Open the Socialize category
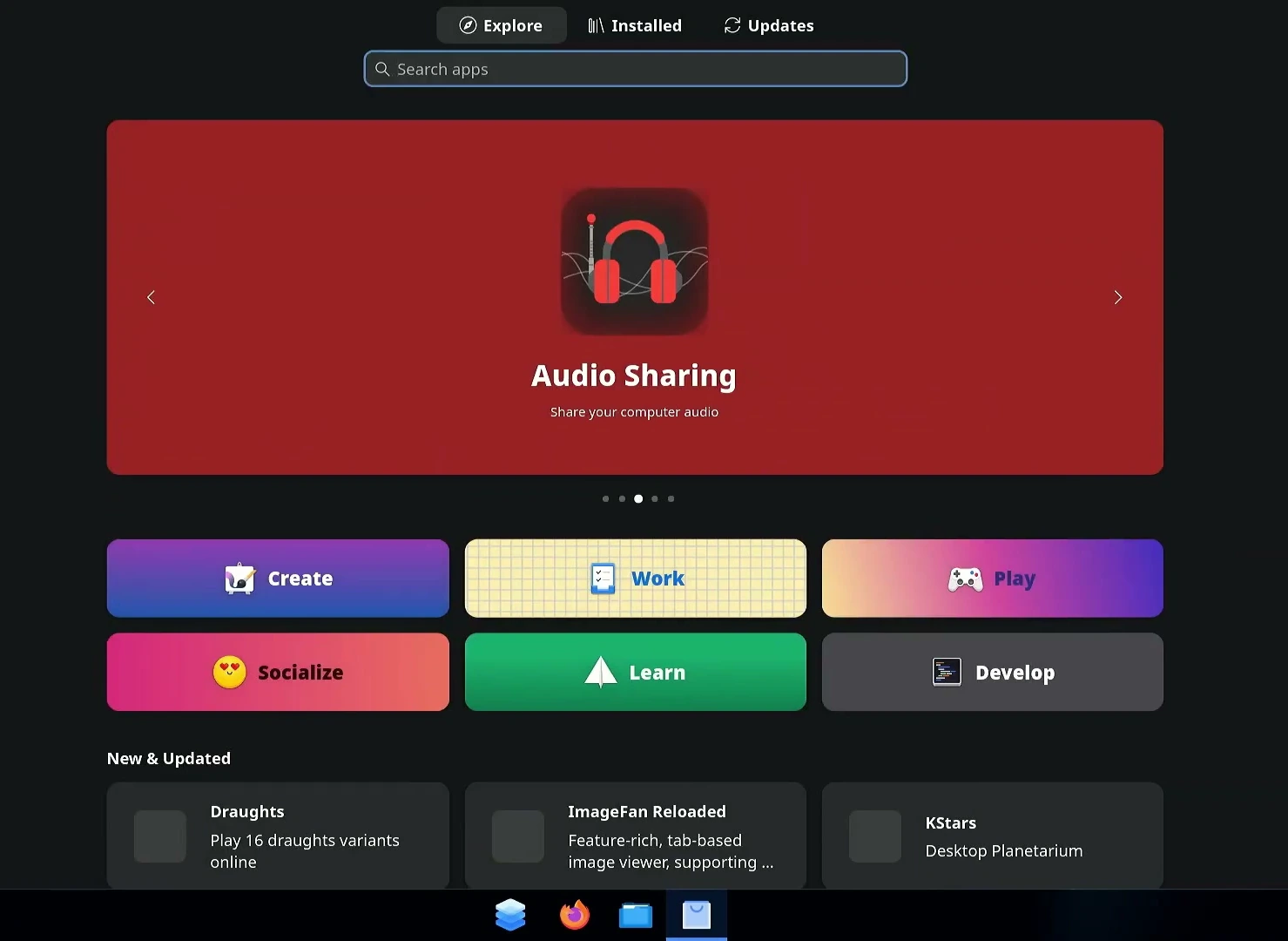 click(278, 672)
